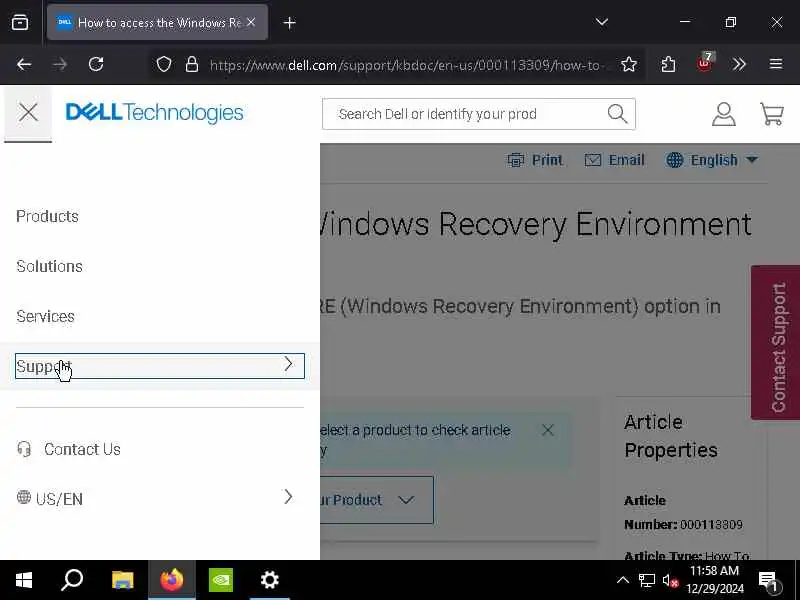The width and height of the screenshot is (800, 600).
Task: Open the shopping cart icon
Action: pyautogui.click(x=771, y=114)
